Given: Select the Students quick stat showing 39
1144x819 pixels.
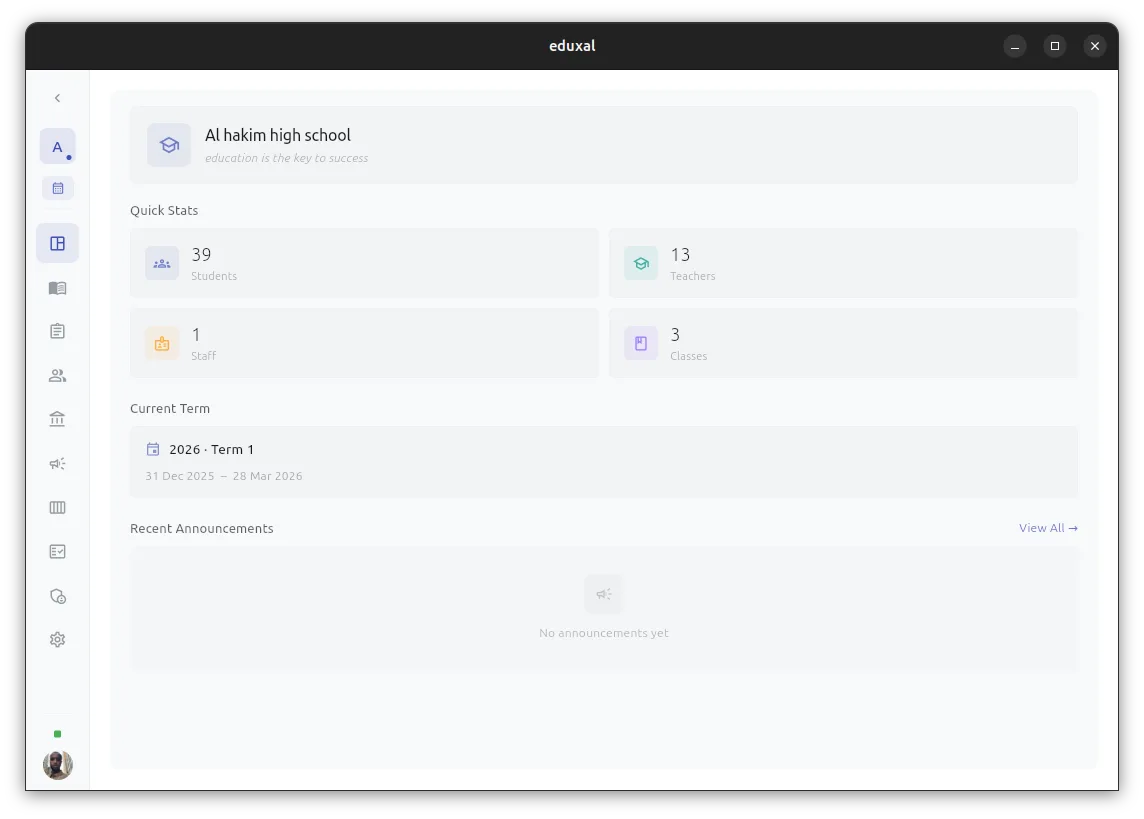Looking at the screenshot, I should coord(364,263).
